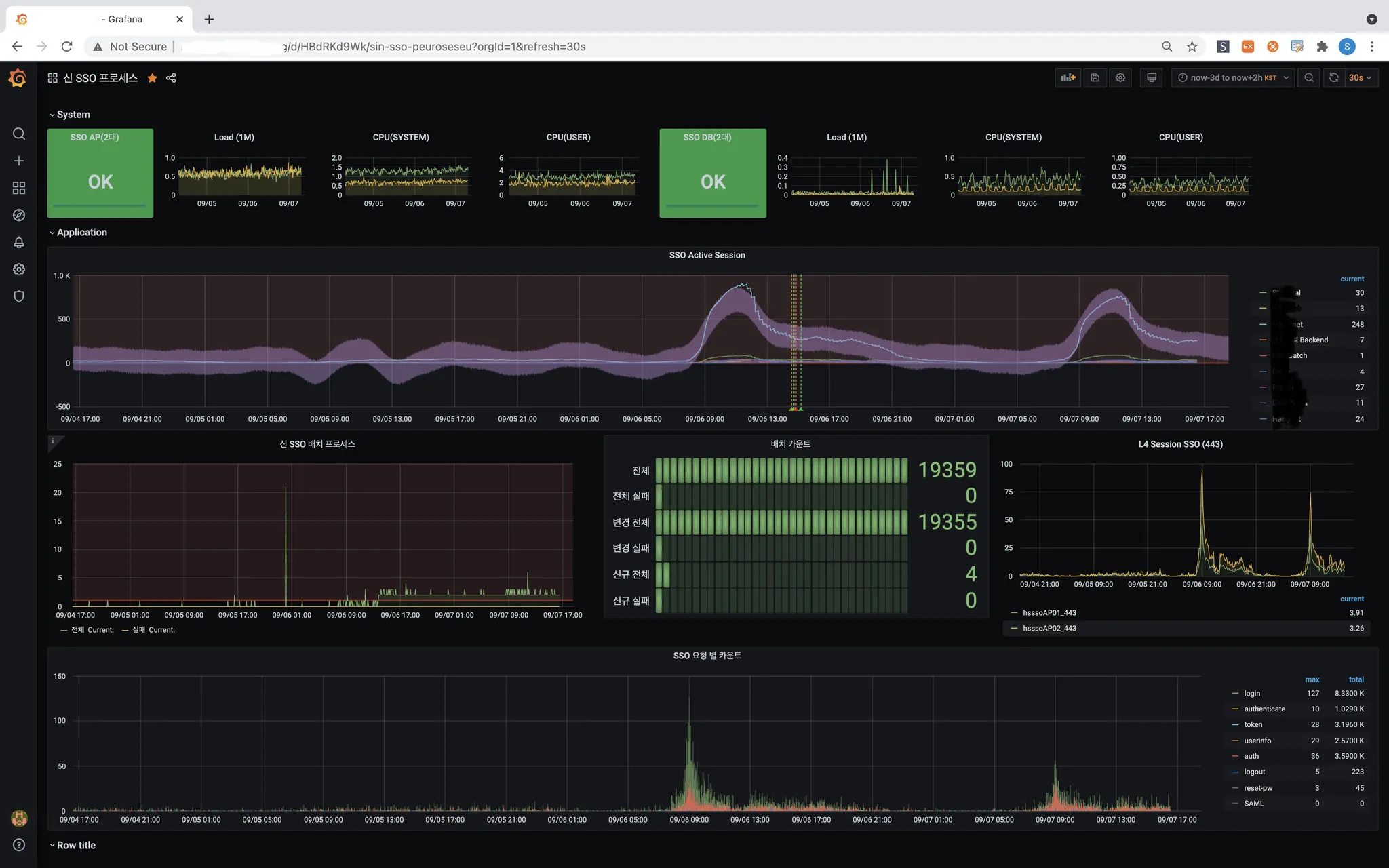The height and width of the screenshot is (868, 1389).
Task: Open the Explore compass sidebar icon
Action: click(19, 215)
